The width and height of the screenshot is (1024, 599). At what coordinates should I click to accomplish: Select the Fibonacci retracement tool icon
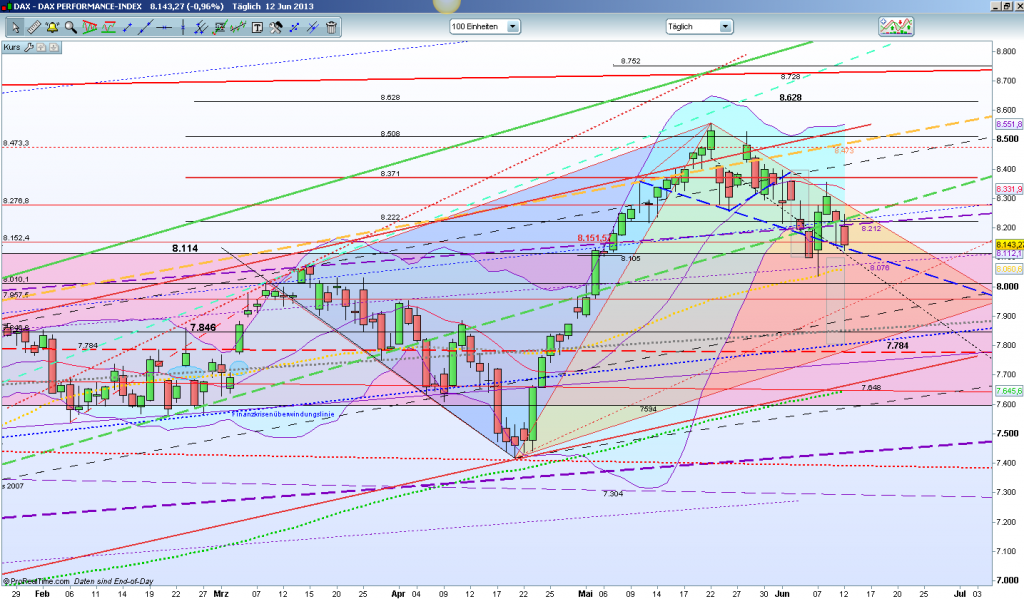(x=220, y=27)
